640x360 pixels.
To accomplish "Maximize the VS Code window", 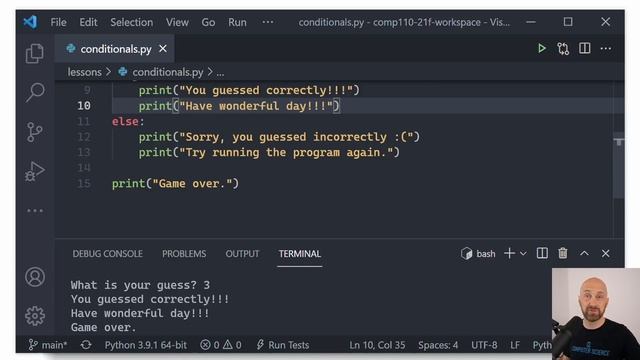I will 568,22.
